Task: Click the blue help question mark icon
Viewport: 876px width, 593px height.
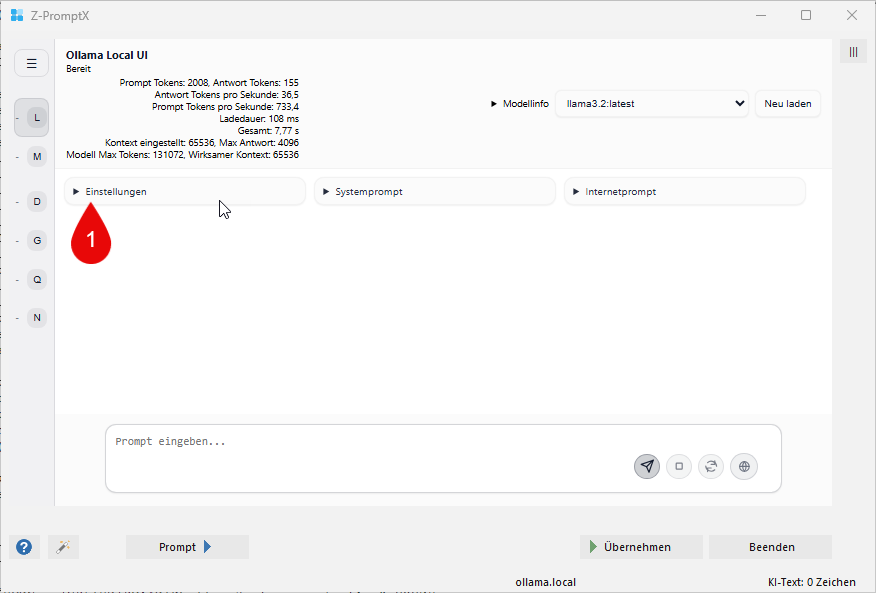Action: point(24,547)
